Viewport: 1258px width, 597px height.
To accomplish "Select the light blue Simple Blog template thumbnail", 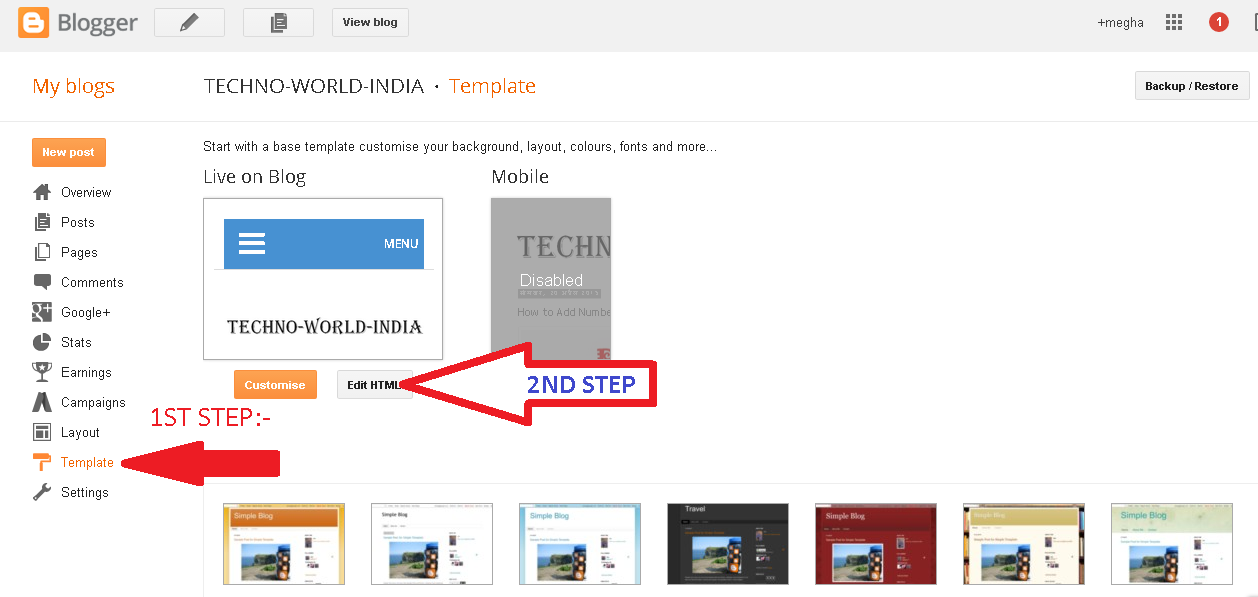I will (580, 544).
